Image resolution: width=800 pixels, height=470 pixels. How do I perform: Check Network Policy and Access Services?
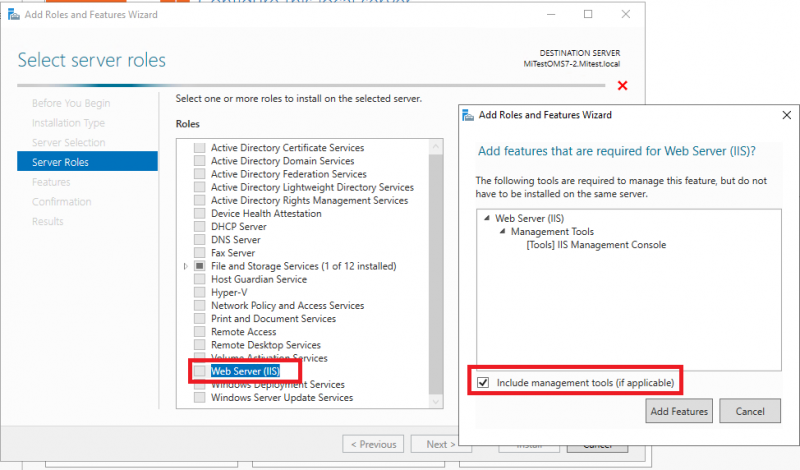pyautogui.click(x=199, y=305)
